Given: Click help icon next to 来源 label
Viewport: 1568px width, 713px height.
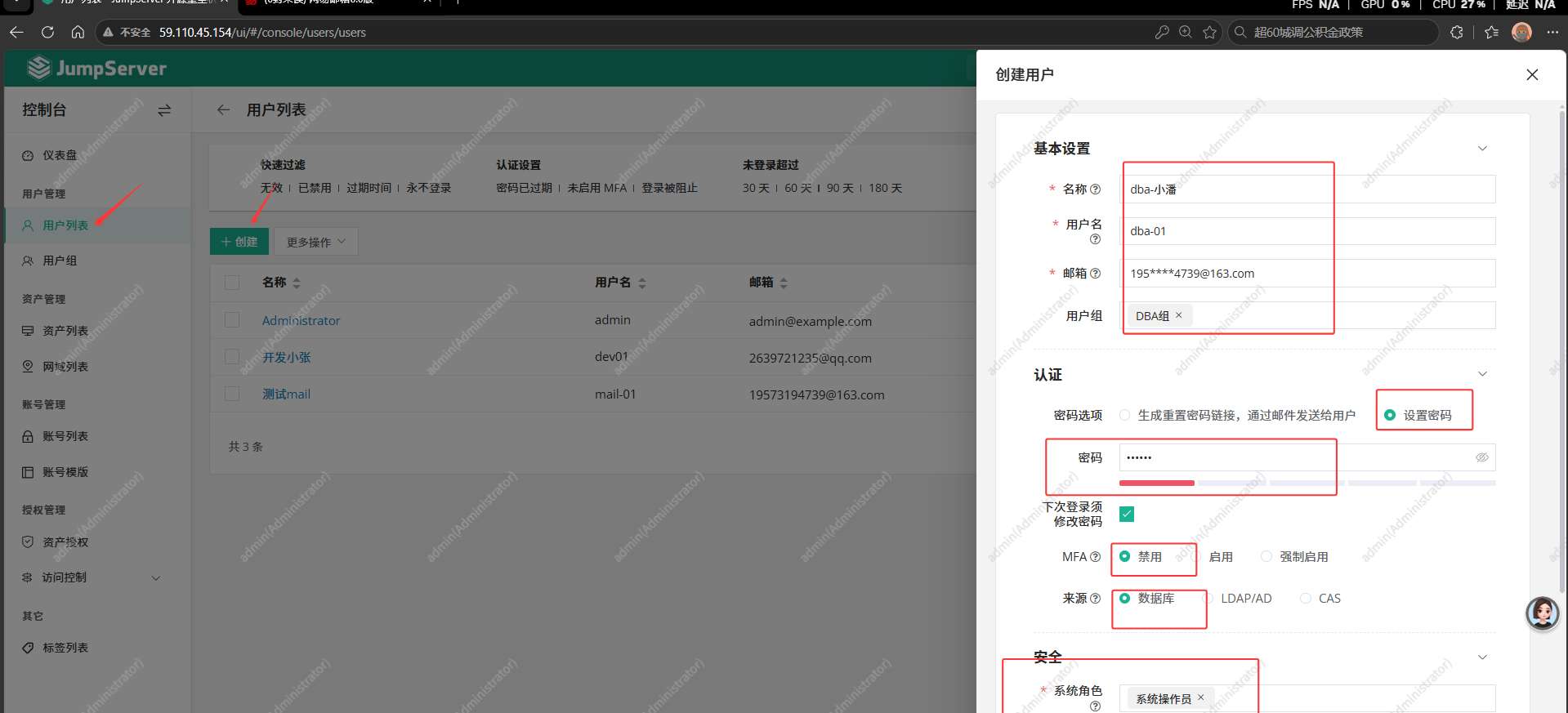Looking at the screenshot, I should (1096, 598).
